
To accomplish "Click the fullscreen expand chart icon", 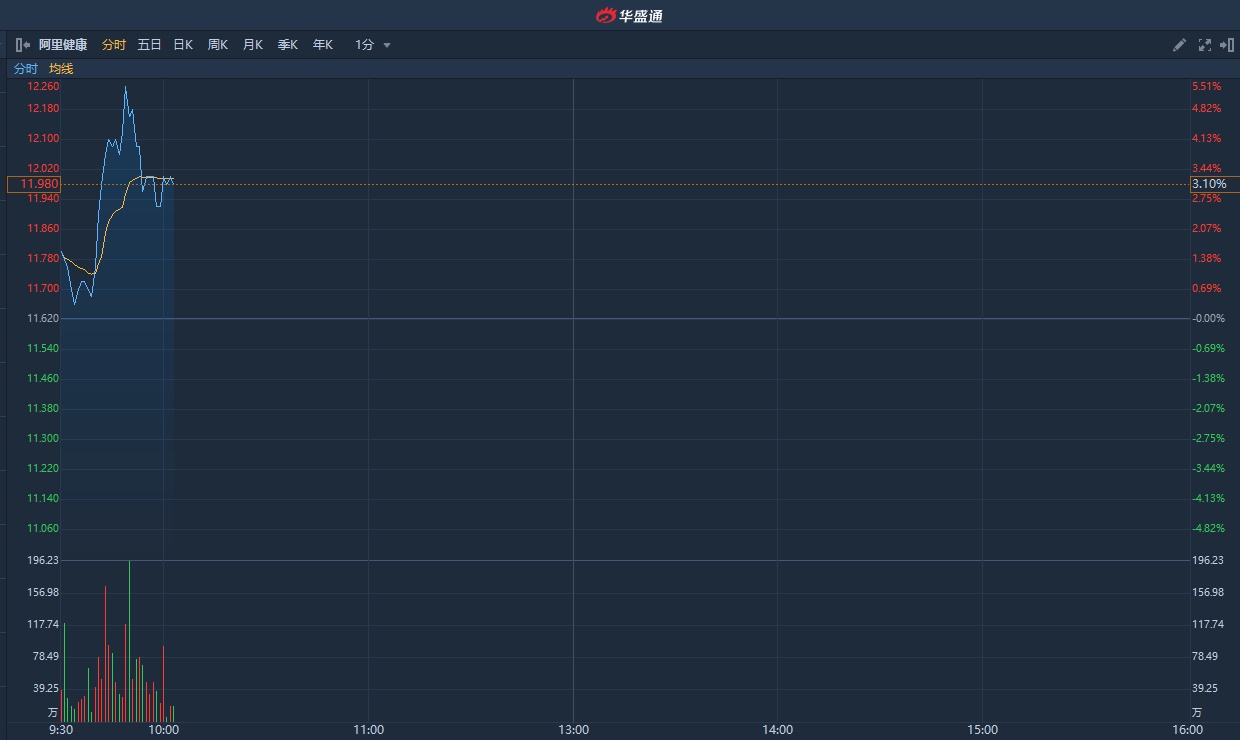I will point(1204,45).
